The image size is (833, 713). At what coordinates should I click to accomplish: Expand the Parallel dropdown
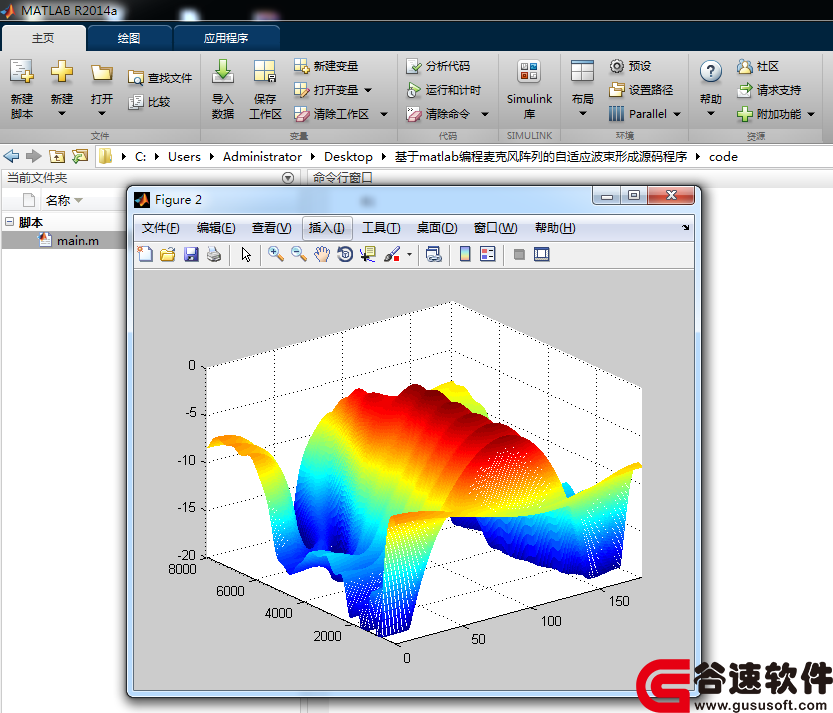click(677, 114)
